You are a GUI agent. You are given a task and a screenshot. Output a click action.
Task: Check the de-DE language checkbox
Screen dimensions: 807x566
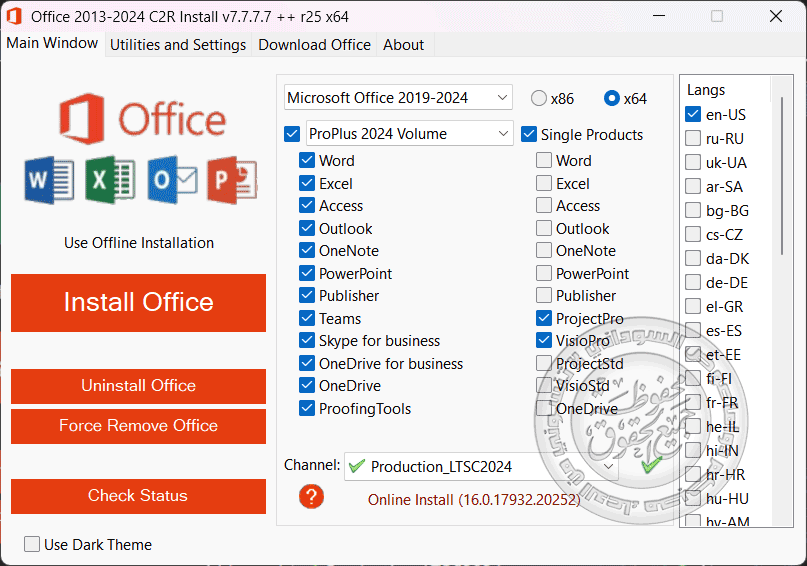[x=693, y=282]
